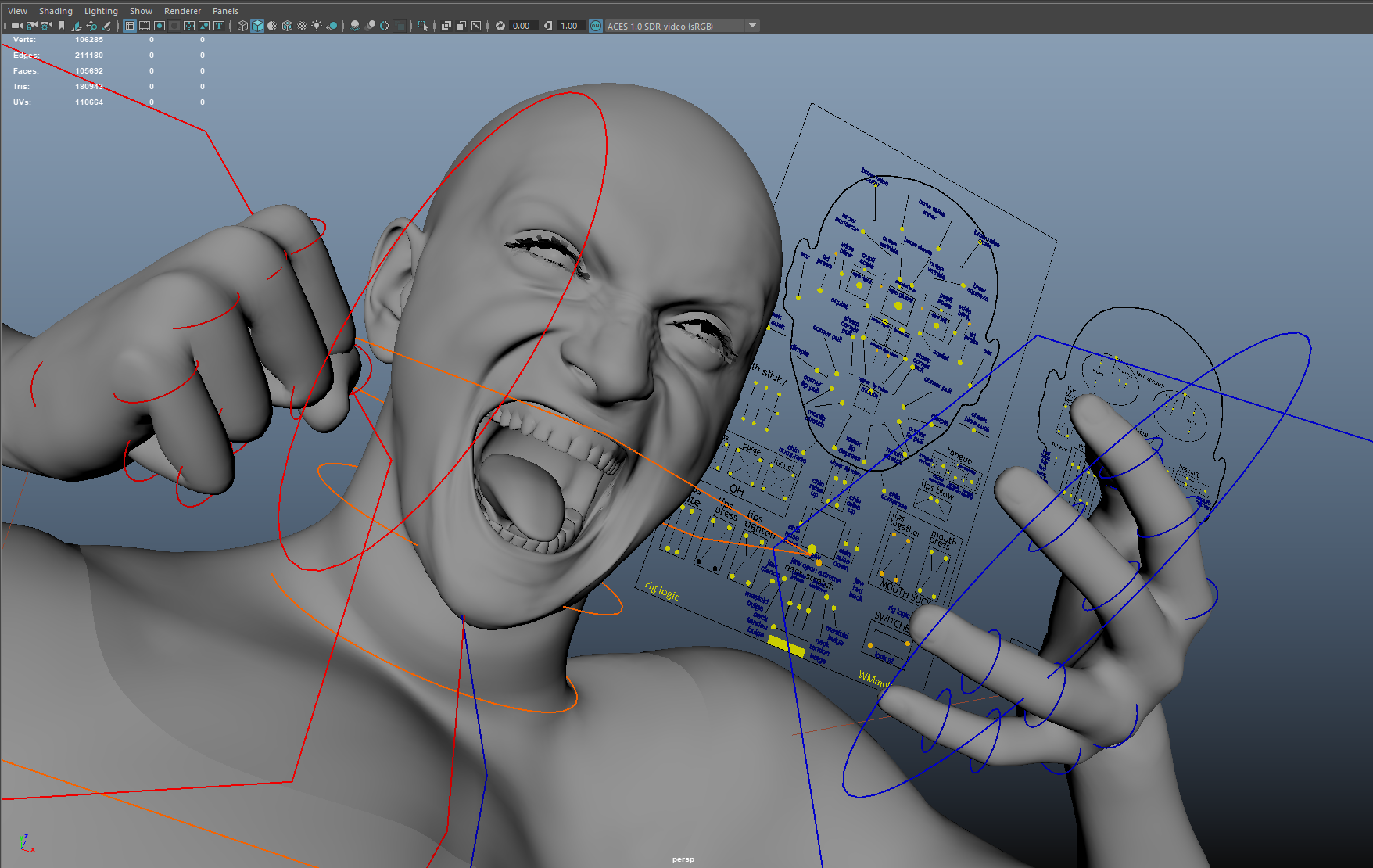This screenshot has height=868, width=1373.
Task: Click the Use All Lights bulb icon
Action: pyautogui.click(x=317, y=26)
